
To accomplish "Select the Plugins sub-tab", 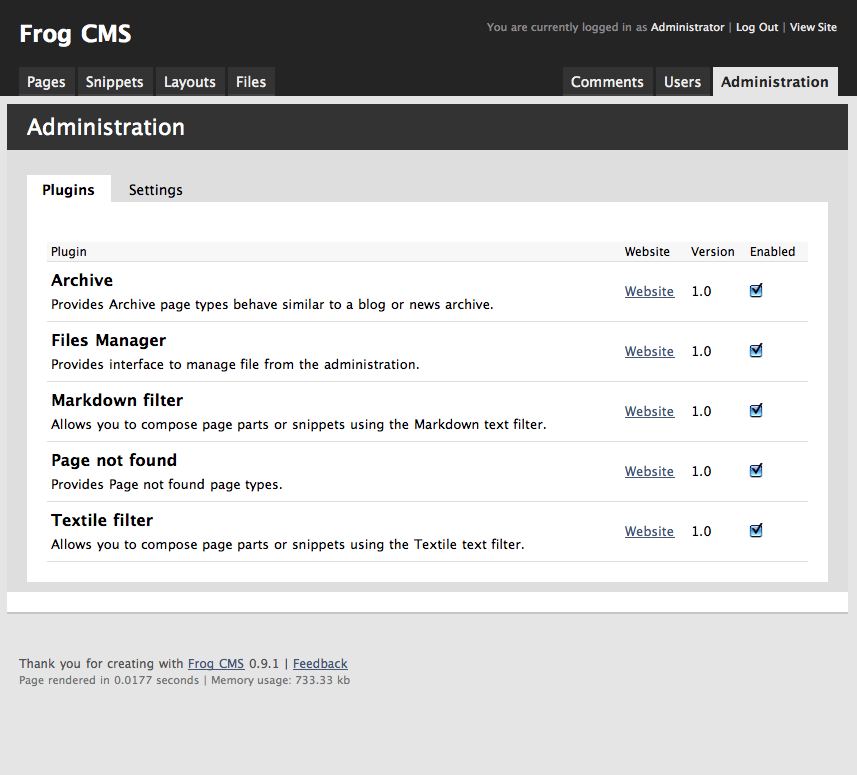I will click(68, 190).
